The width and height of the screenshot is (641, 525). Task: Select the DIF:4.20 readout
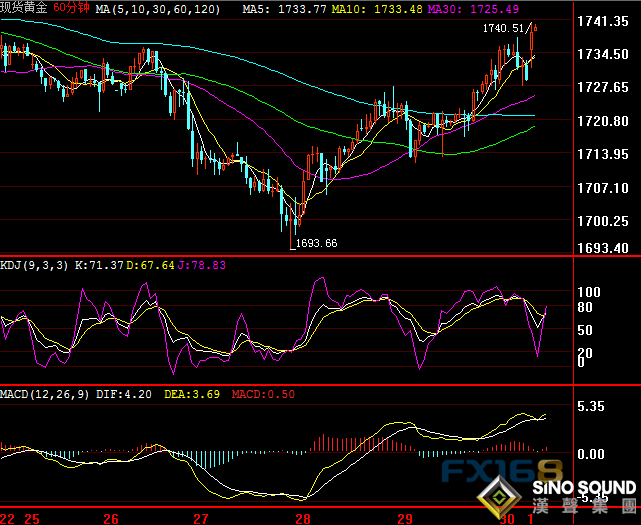[125, 394]
